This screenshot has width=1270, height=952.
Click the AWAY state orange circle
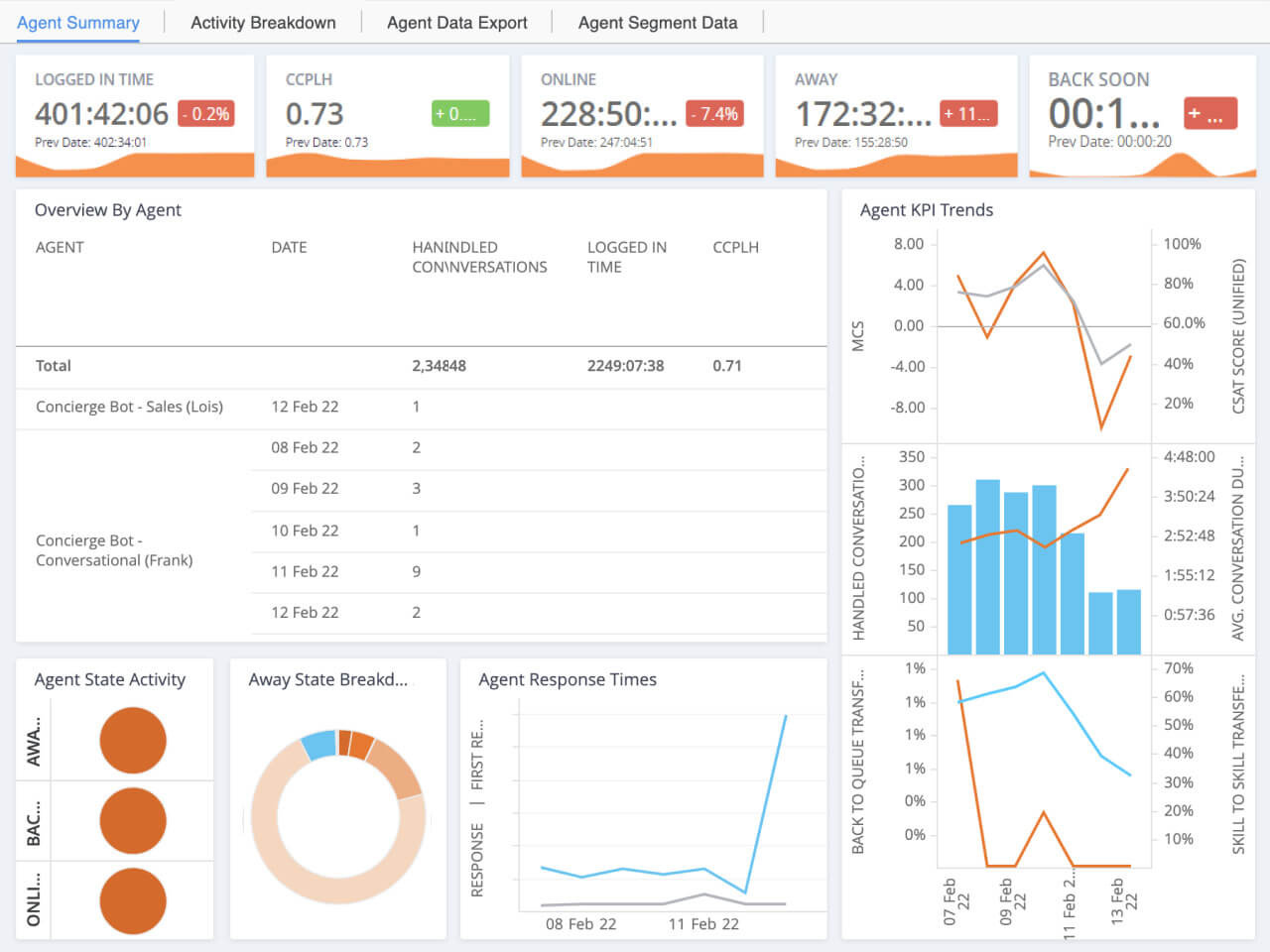[x=133, y=740]
